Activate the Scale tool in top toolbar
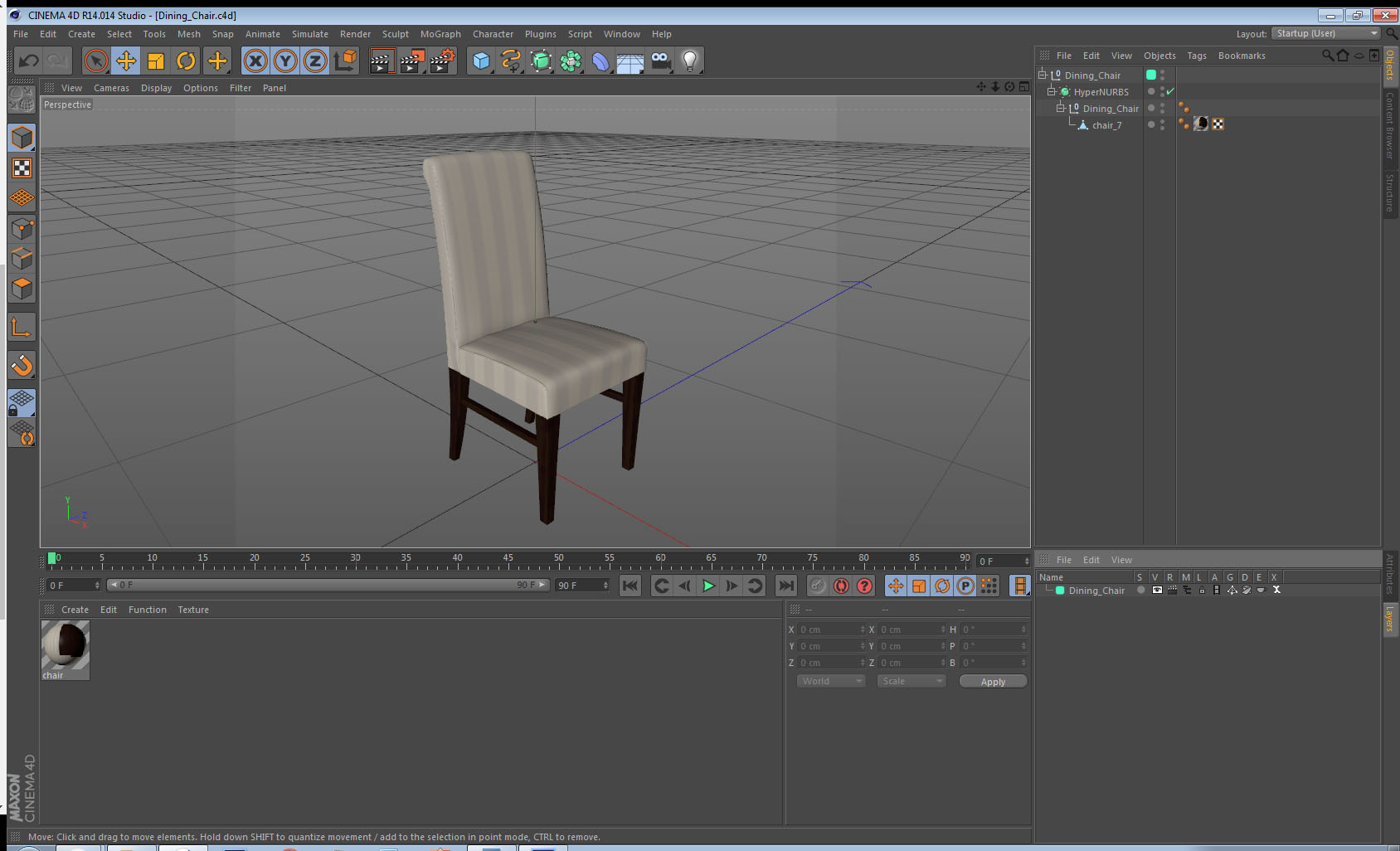The height and width of the screenshot is (851, 1400). [156, 61]
